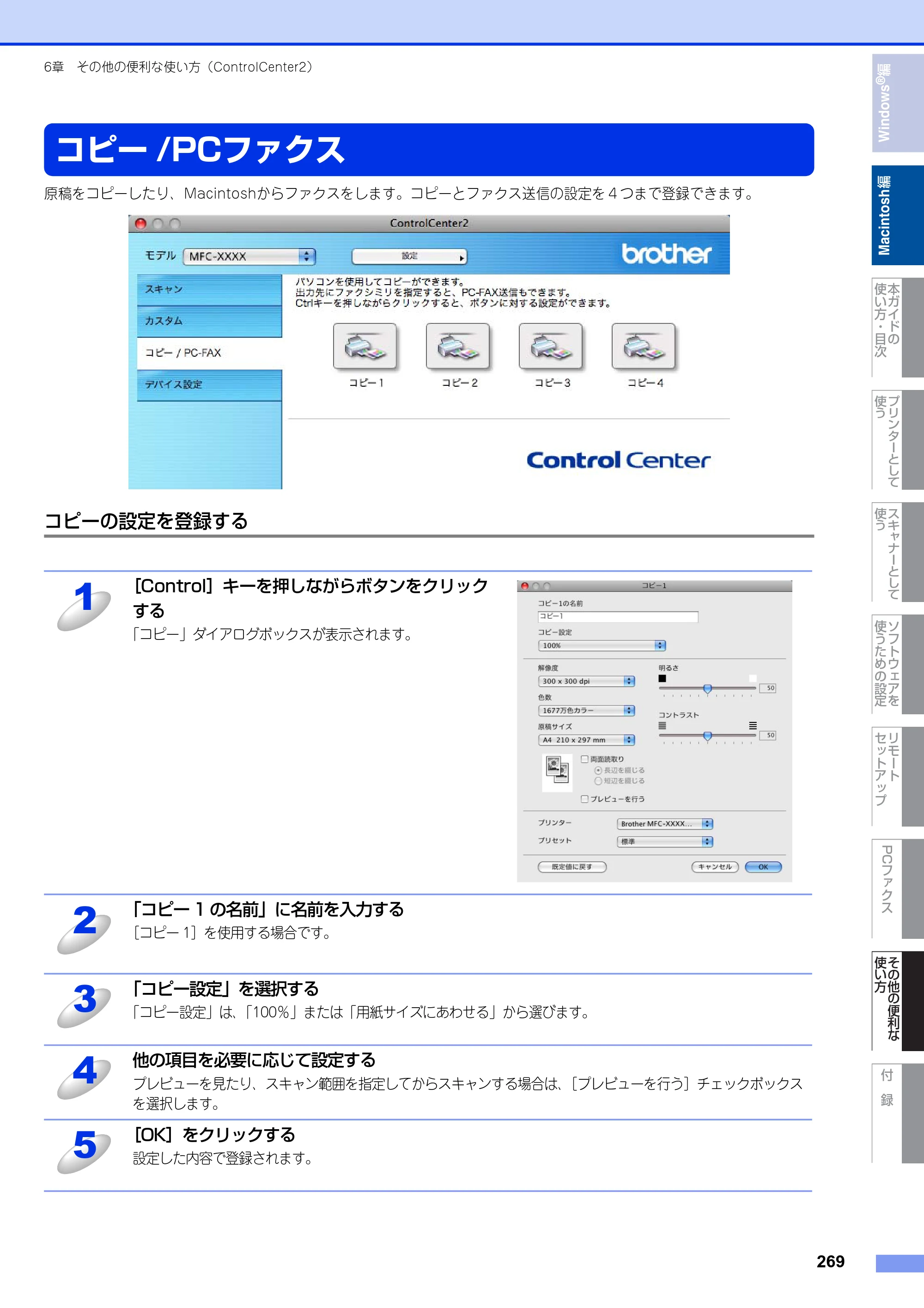Image resolution: width=924 pixels, height=1308 pixels.
Task: Check the プレビューを行う checkbox
Action: point(584,799)
